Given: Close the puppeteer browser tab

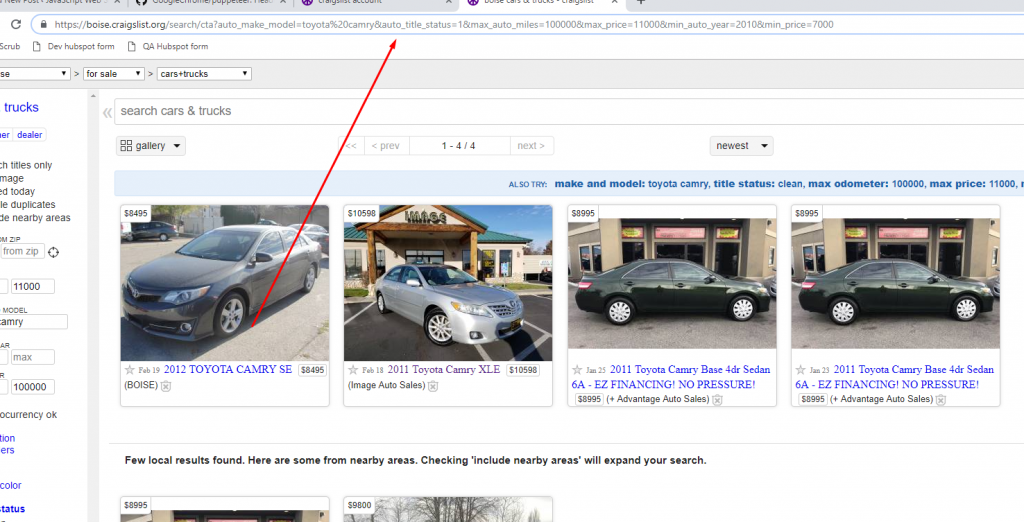Looking at the screenshot, I should tap(281, 2).
